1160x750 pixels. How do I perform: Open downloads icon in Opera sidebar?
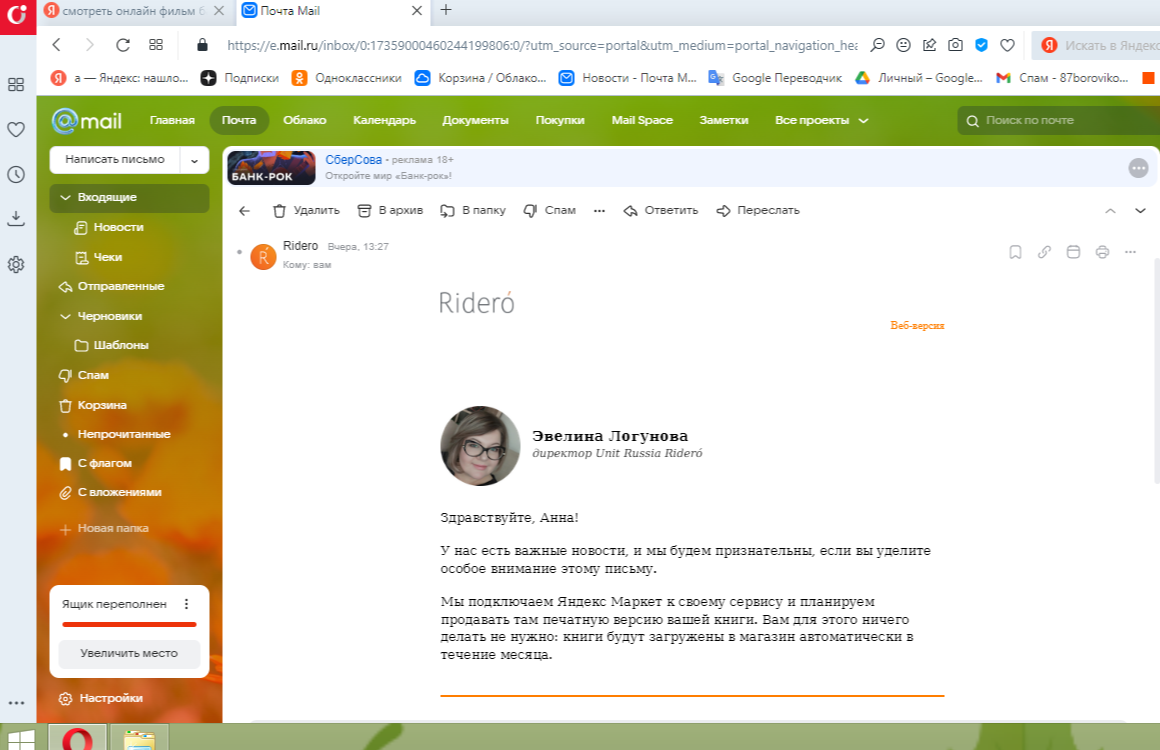[x=16, y=219]
